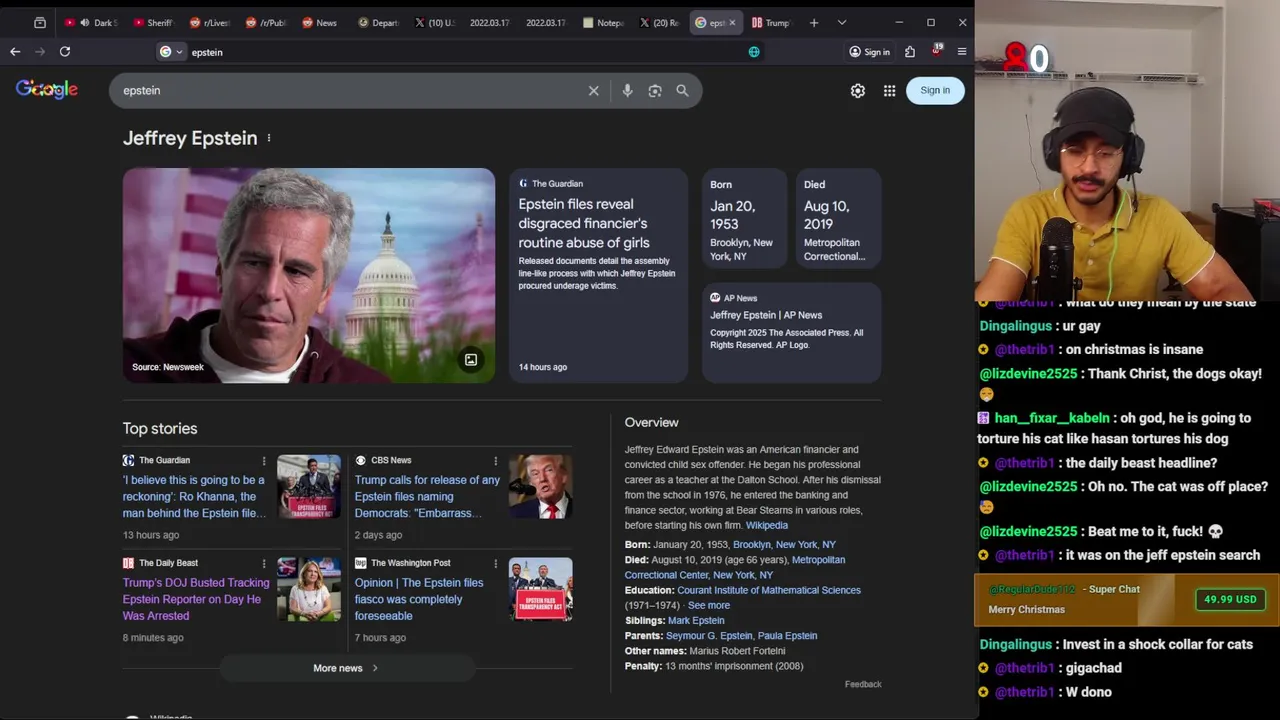
Task: Switch to the r/Livest Reddit tab
Action: coord(208,22)
